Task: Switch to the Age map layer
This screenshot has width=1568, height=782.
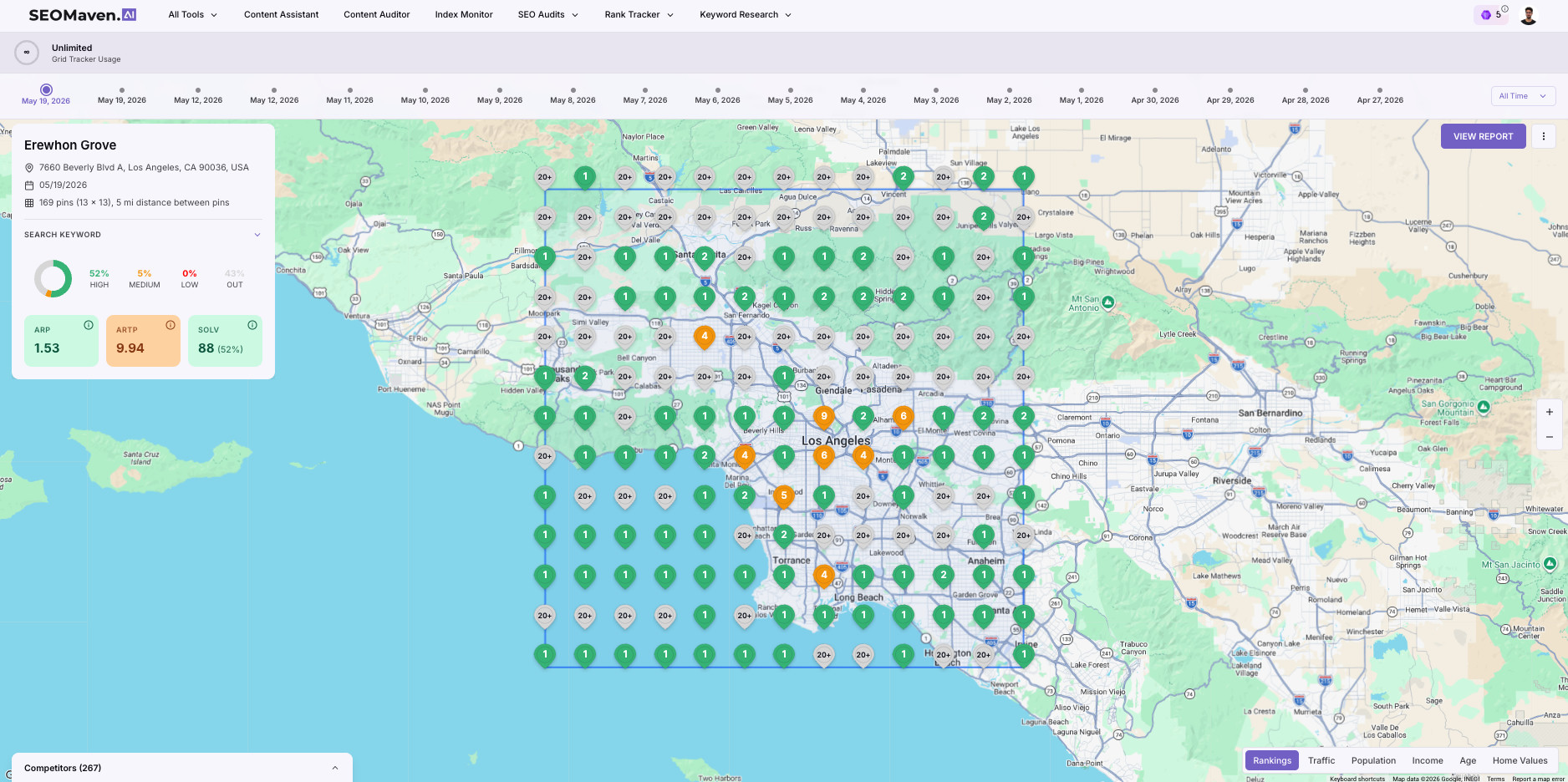Action: (x=1468, y=760)
